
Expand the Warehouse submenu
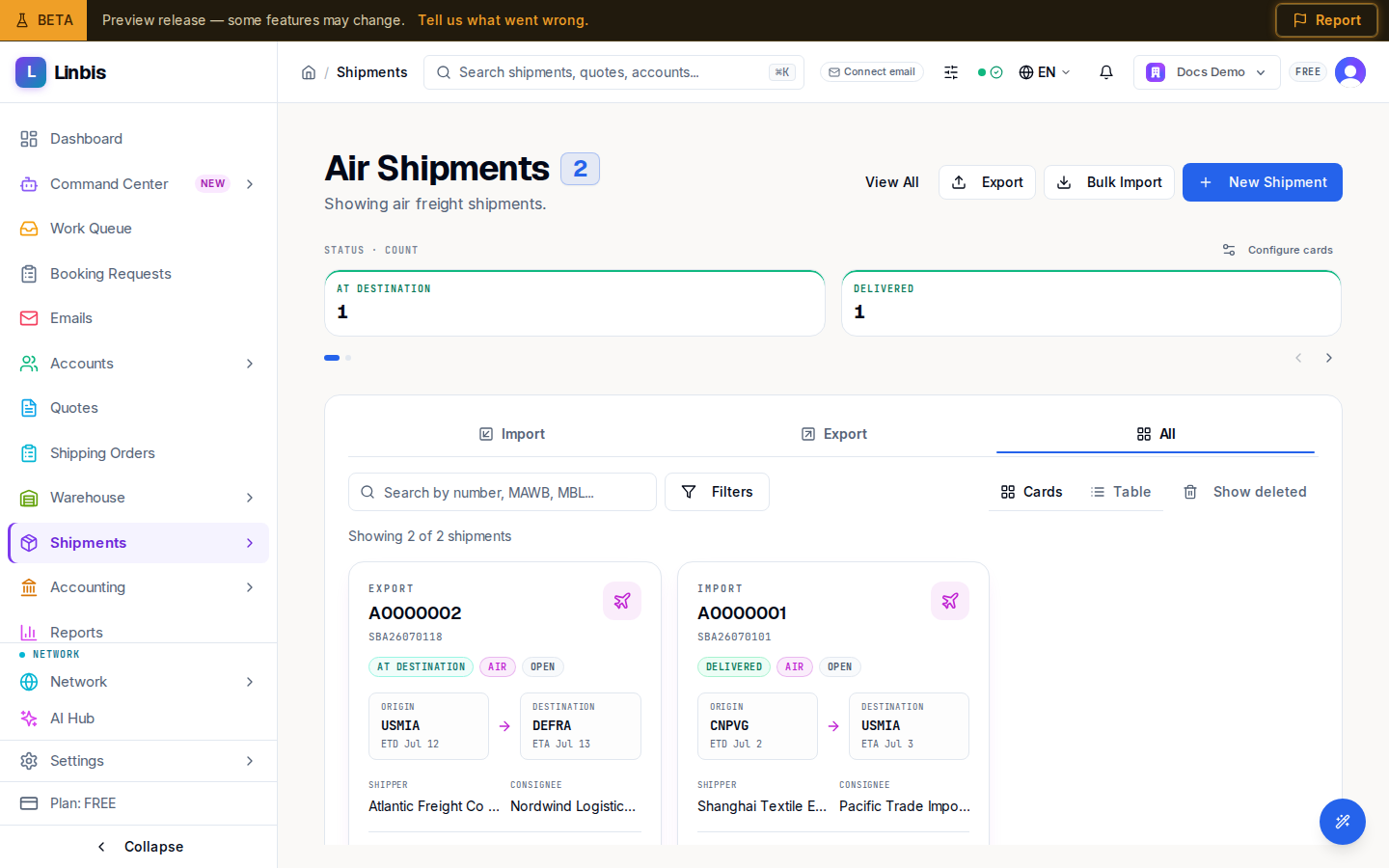click(250, 498)
